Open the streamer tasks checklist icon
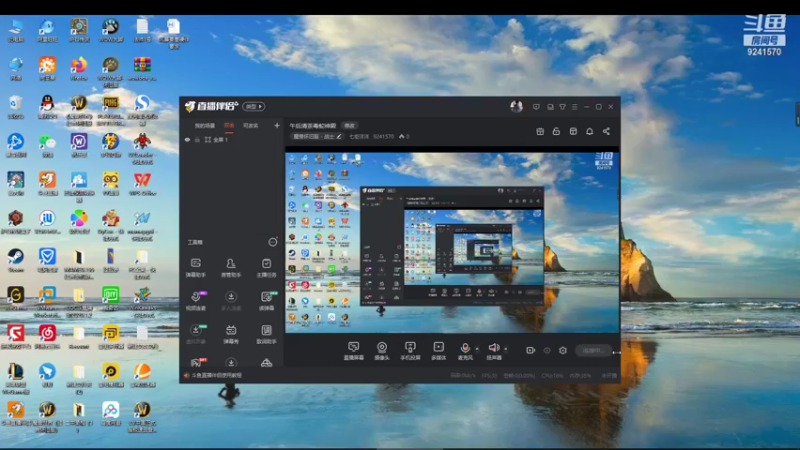The image size is (800, 450). [266, 267]
